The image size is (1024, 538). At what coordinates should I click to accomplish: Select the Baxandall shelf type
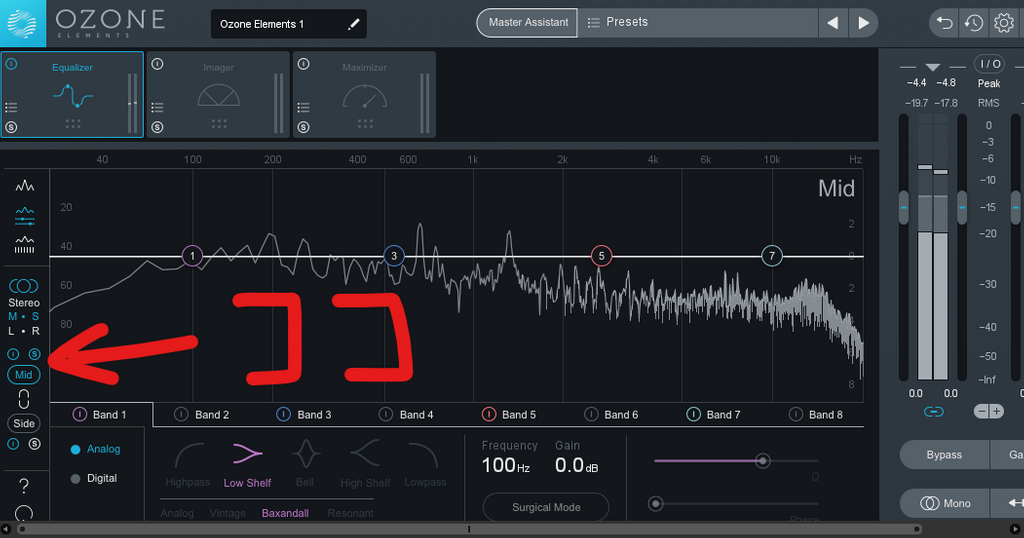tap(285, 513)
